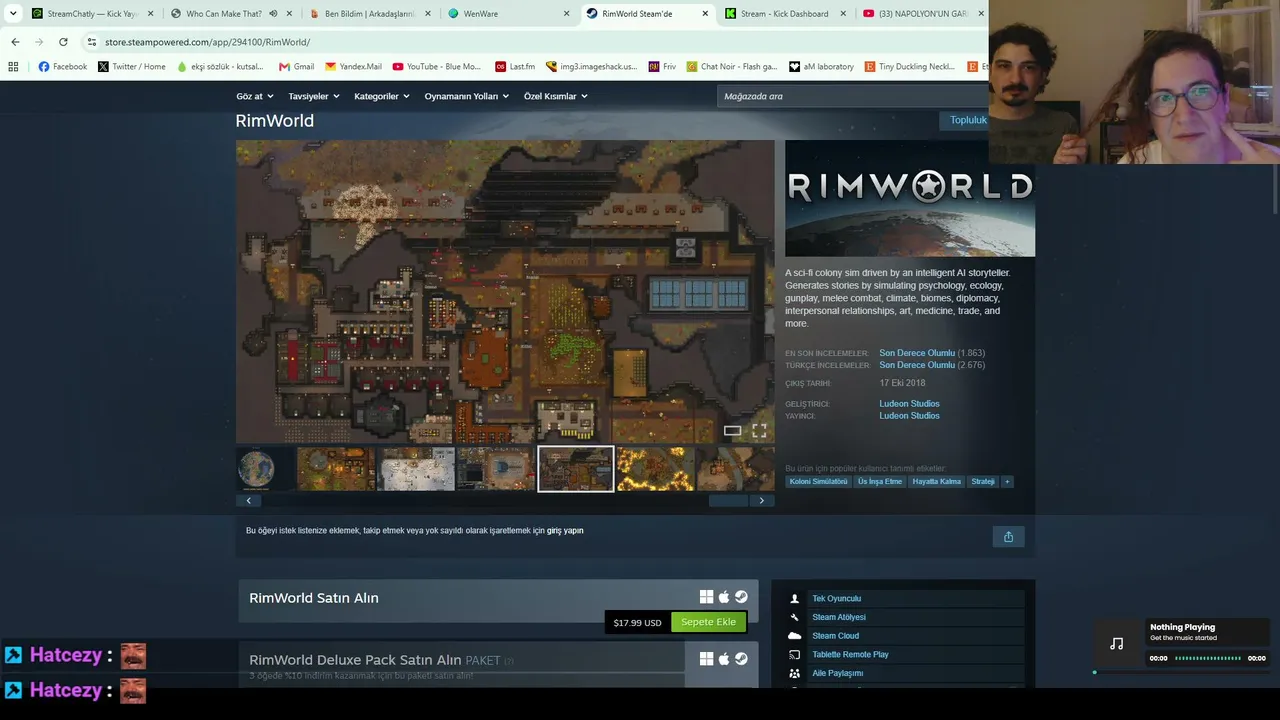
Task: Click the Koloni Simülatörü tag
Action: [818, 482]
